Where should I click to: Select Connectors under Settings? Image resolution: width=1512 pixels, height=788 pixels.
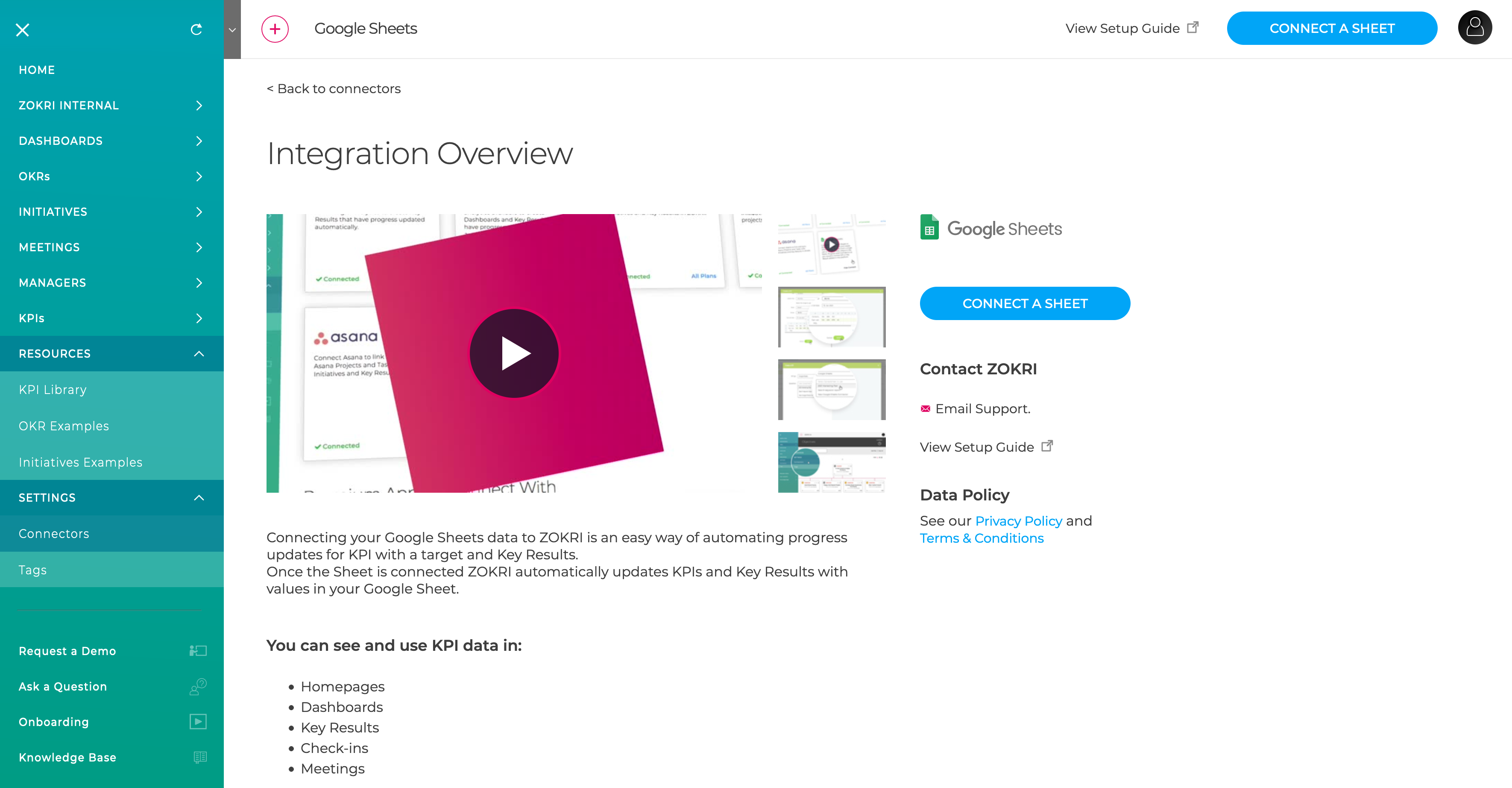[x=111, y=534]
